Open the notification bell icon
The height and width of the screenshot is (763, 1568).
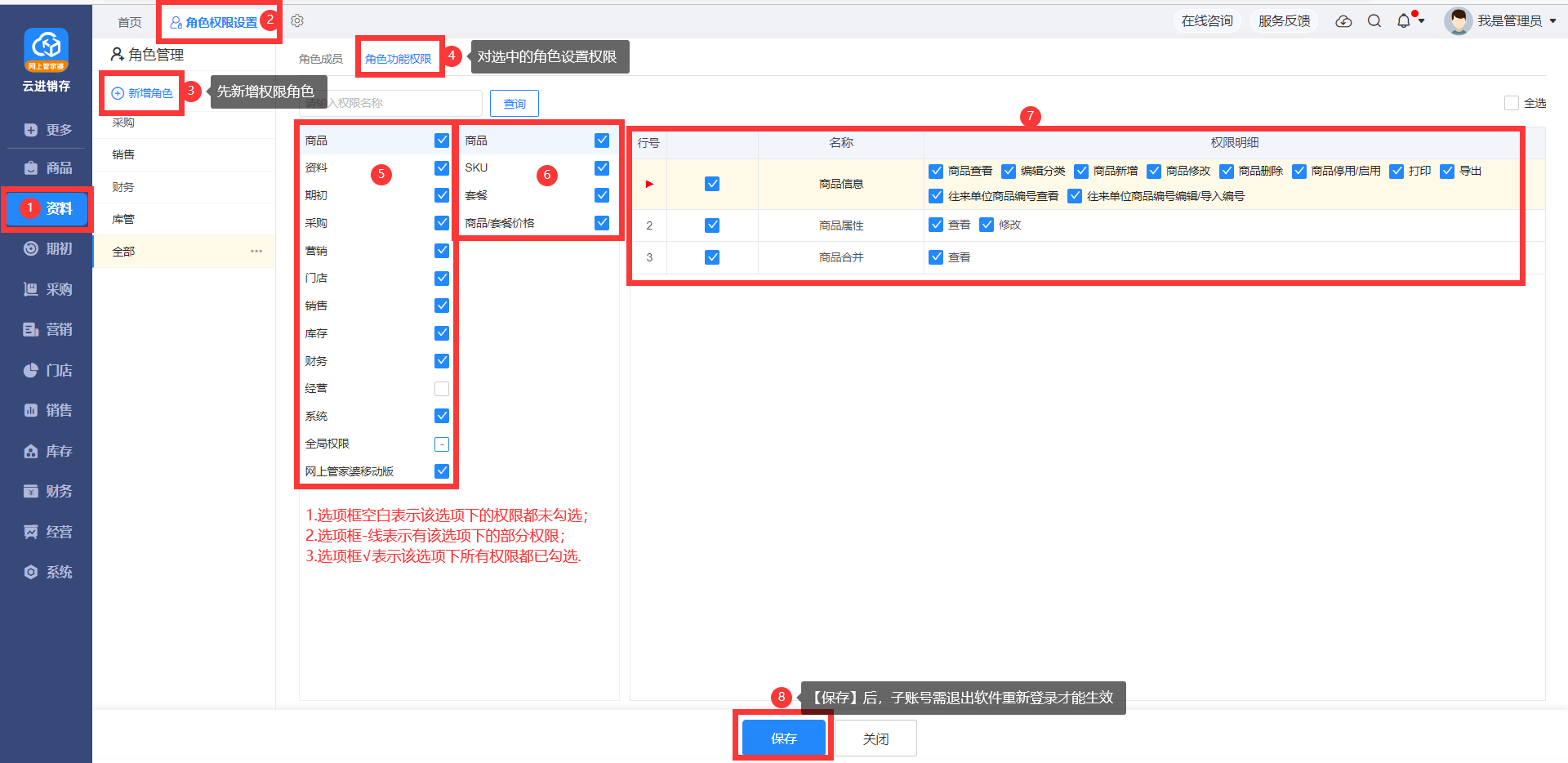point(1404,21)
